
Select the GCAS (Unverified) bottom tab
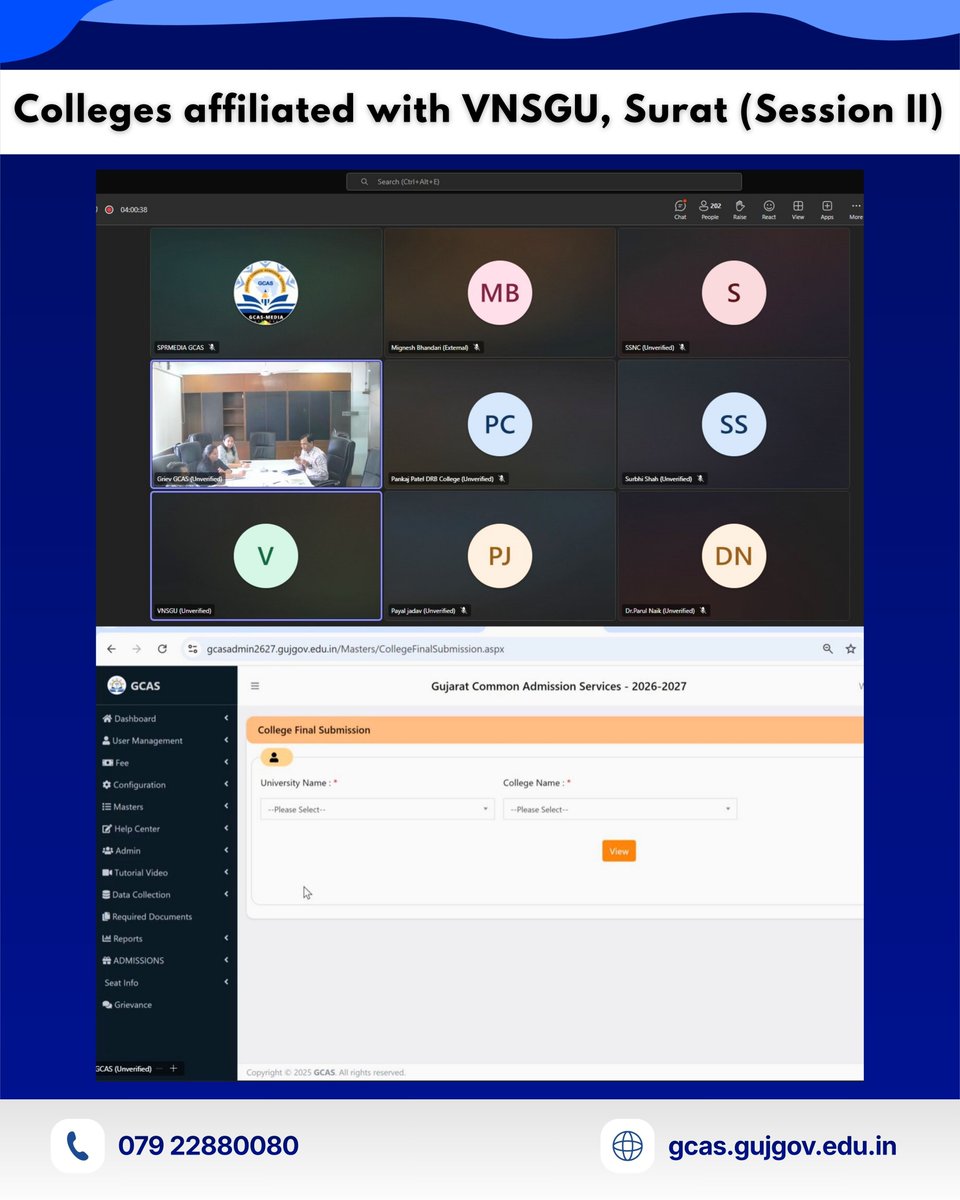tap(123, 1068)
